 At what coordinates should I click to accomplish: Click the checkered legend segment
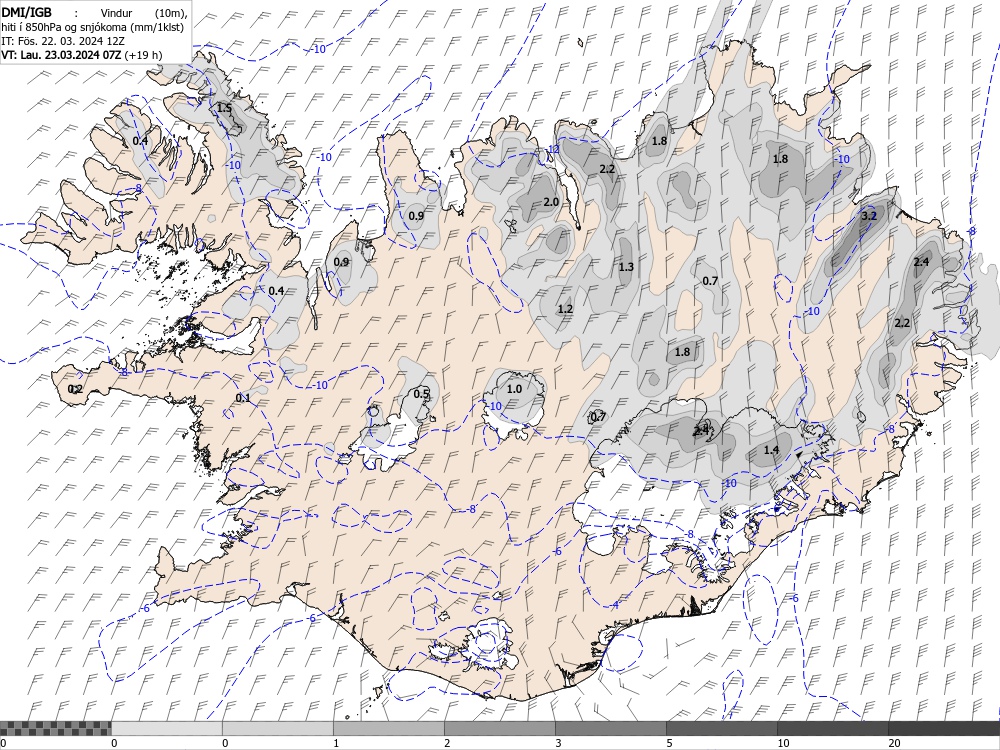55,728
